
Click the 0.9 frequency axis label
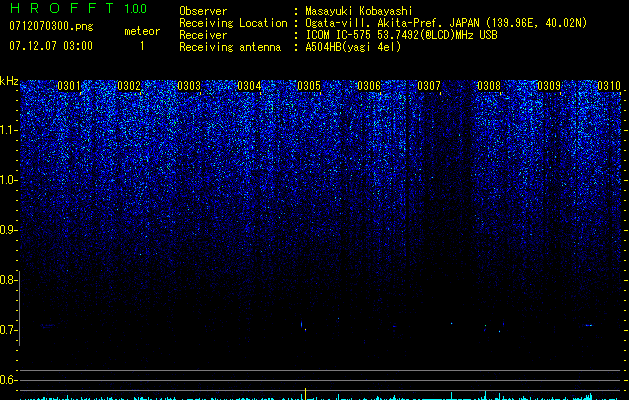pyautogui.click(x=8, y=230)
